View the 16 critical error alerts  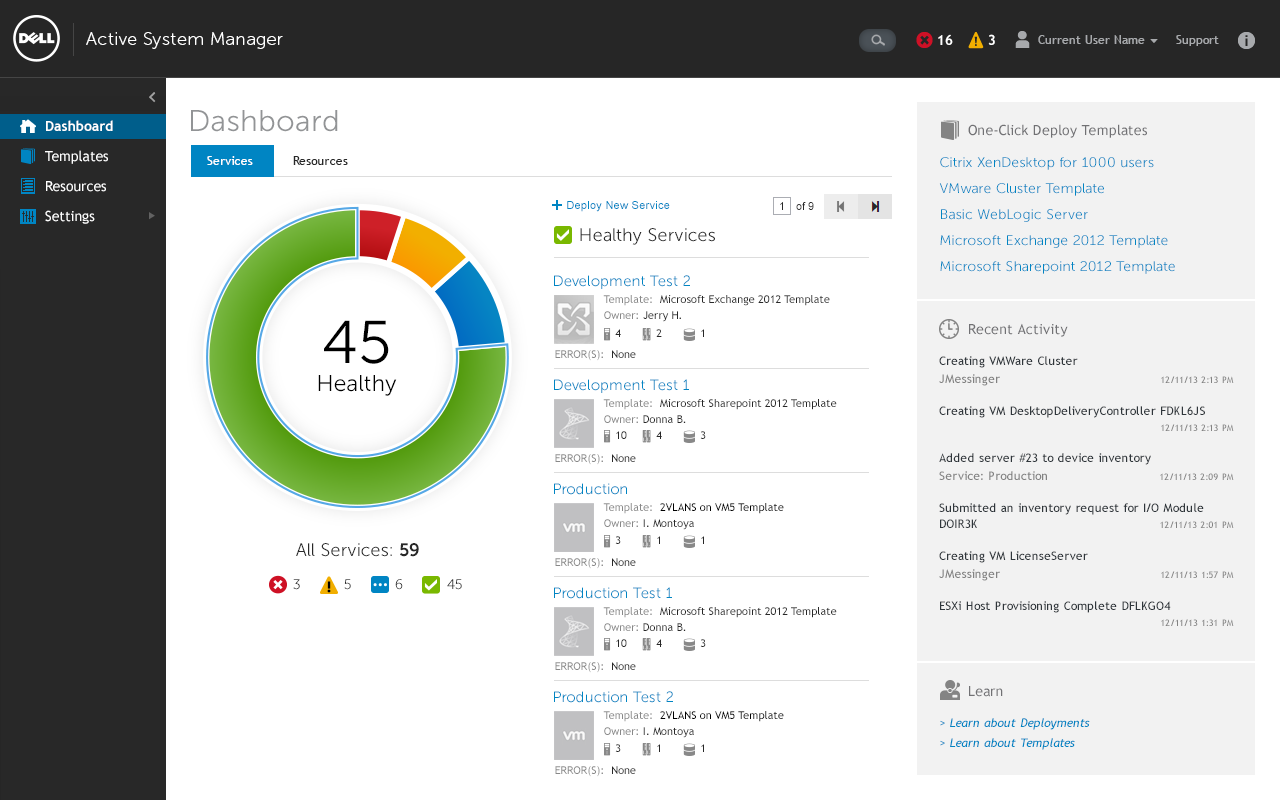(935, 40)
